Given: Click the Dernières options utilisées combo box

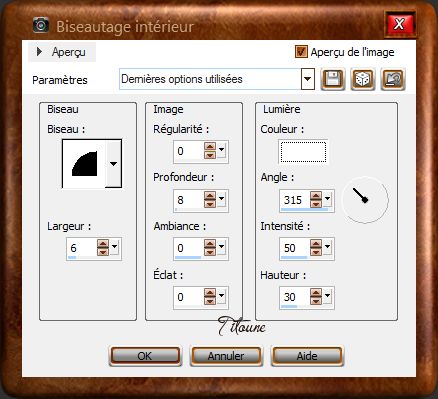Looking at the screenshot, I should tap(217, 79).
